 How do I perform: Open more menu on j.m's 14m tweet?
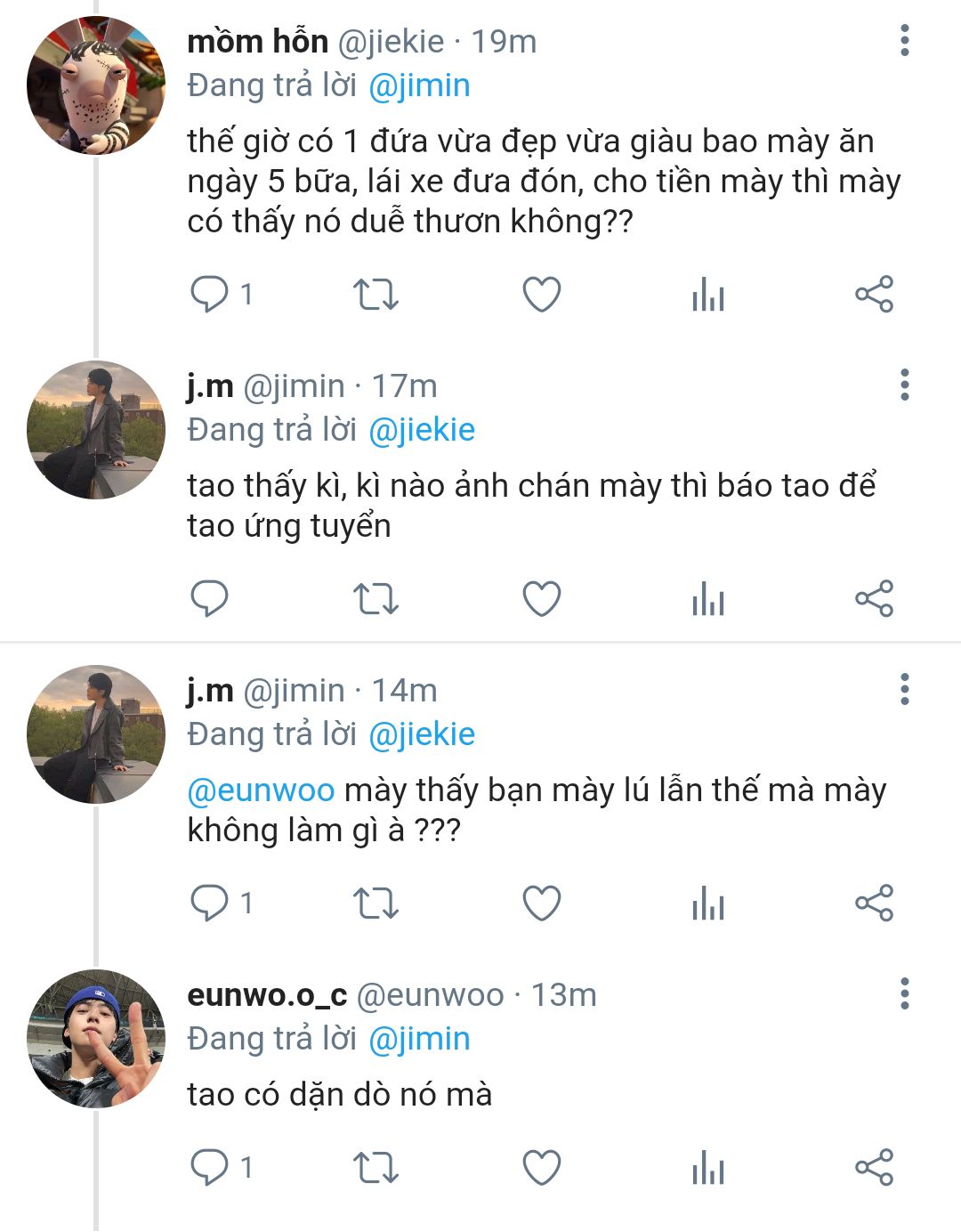coord(905,689)
